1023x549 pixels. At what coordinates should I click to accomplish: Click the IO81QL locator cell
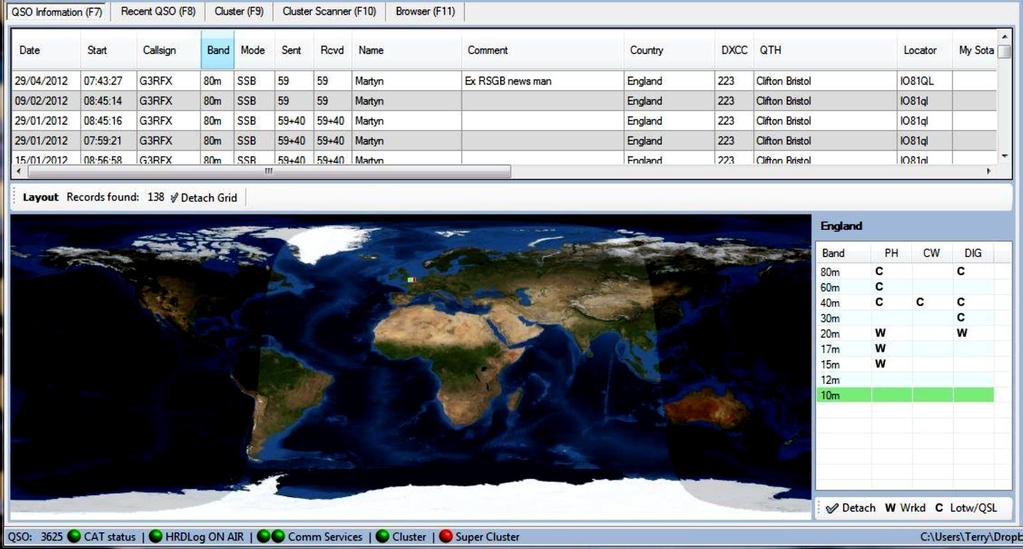924,81
